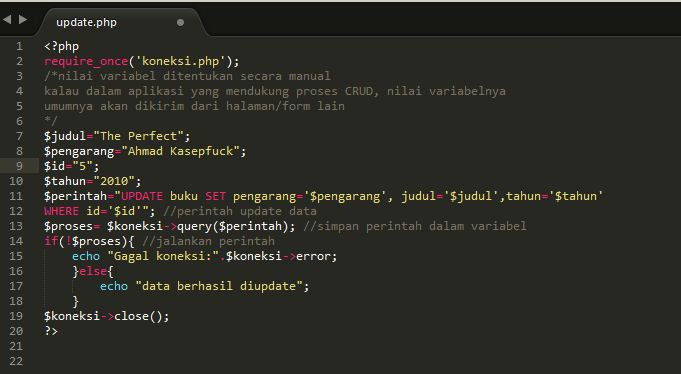Click query($perintah) on line 13
The width and height of the screenshot is (681, 374).
pyautogui.click(x=233, y=226)
